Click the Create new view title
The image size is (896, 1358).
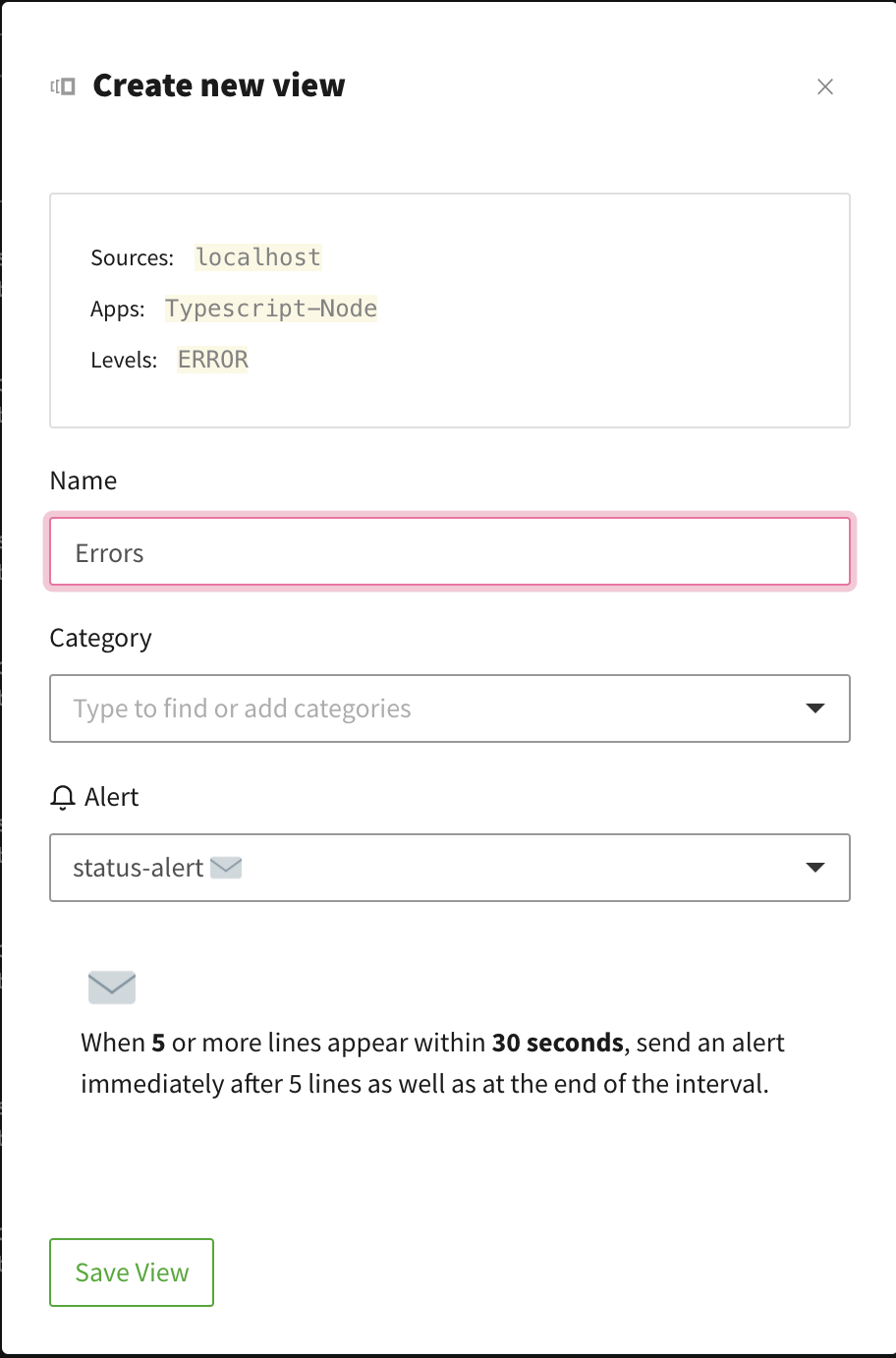click(x=219, y=86)
